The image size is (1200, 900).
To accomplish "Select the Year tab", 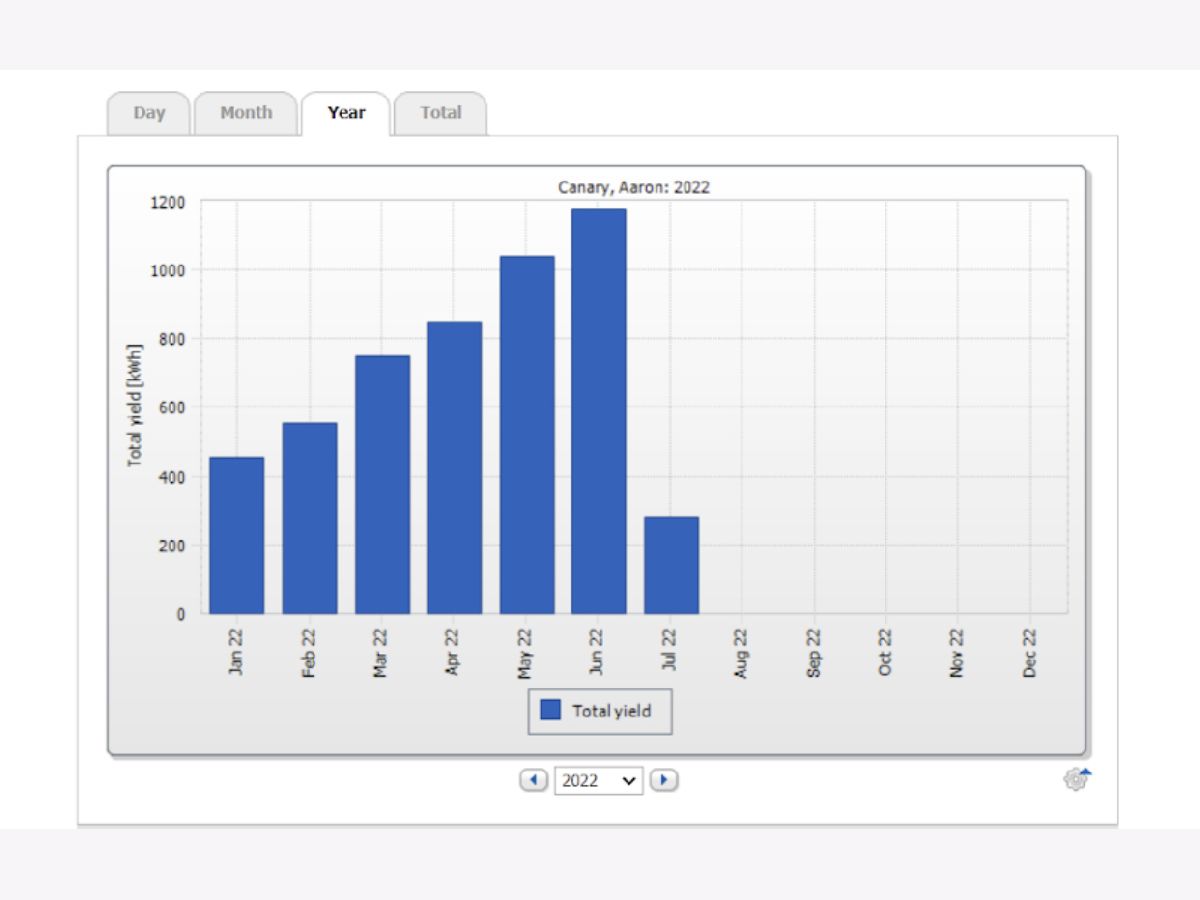I will tap(346, 113).
